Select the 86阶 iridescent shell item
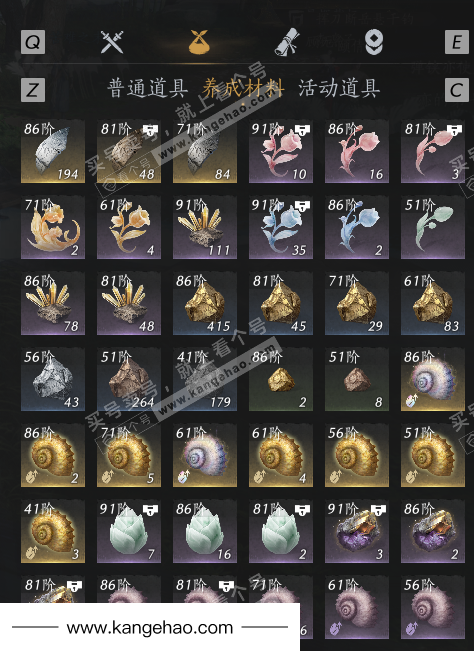This screenshot has width=474, height=651. point(432,379)
